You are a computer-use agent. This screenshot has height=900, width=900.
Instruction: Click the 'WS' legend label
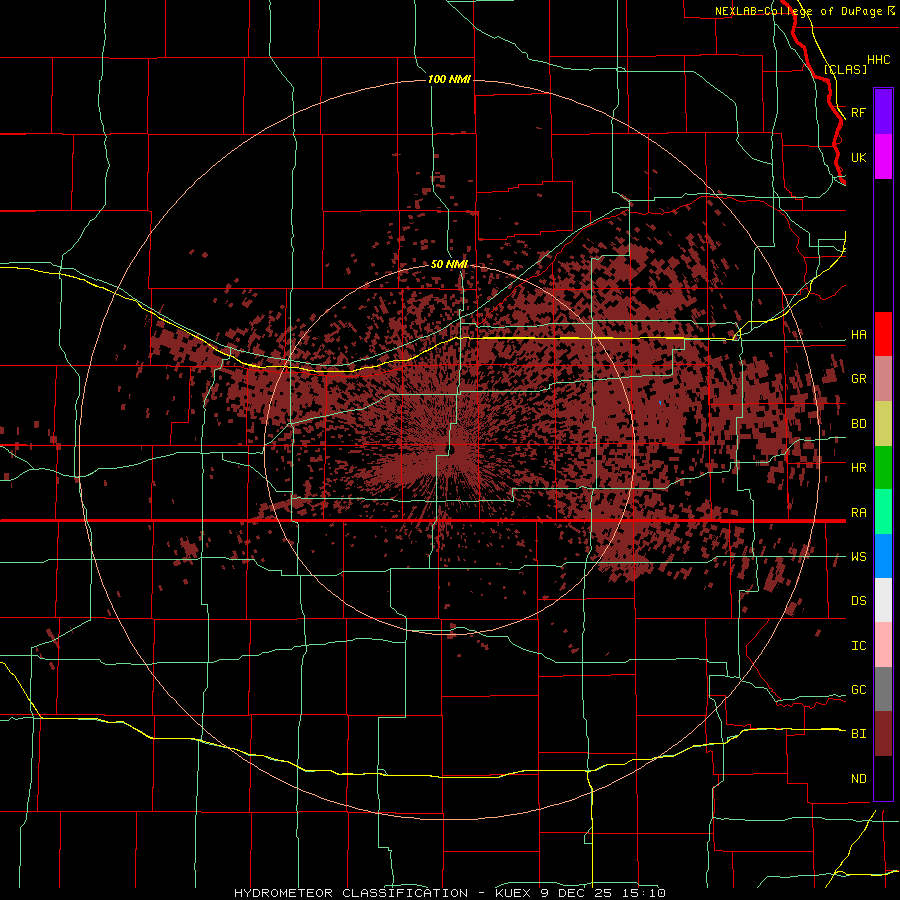859,556
